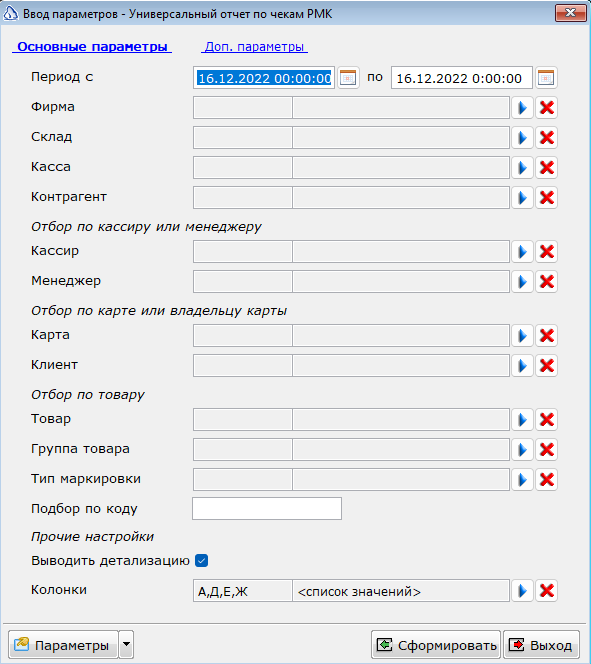Toggle the Выводить детализацию checkbox

coord(202,561)
